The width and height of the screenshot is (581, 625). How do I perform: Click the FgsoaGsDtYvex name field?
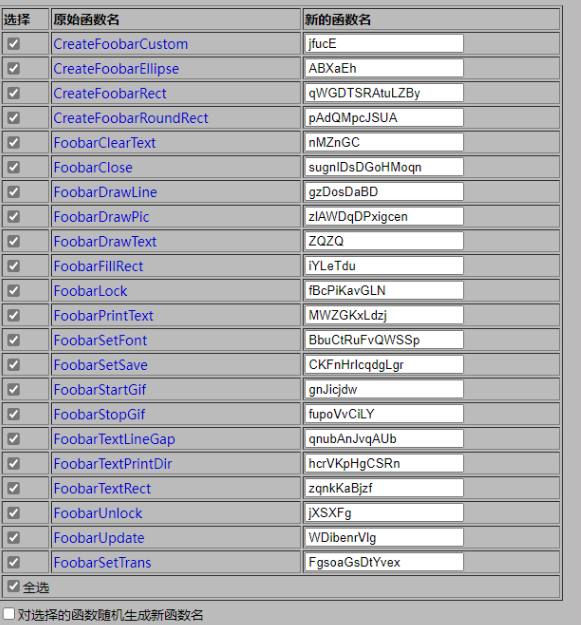[x=384, y=562]
